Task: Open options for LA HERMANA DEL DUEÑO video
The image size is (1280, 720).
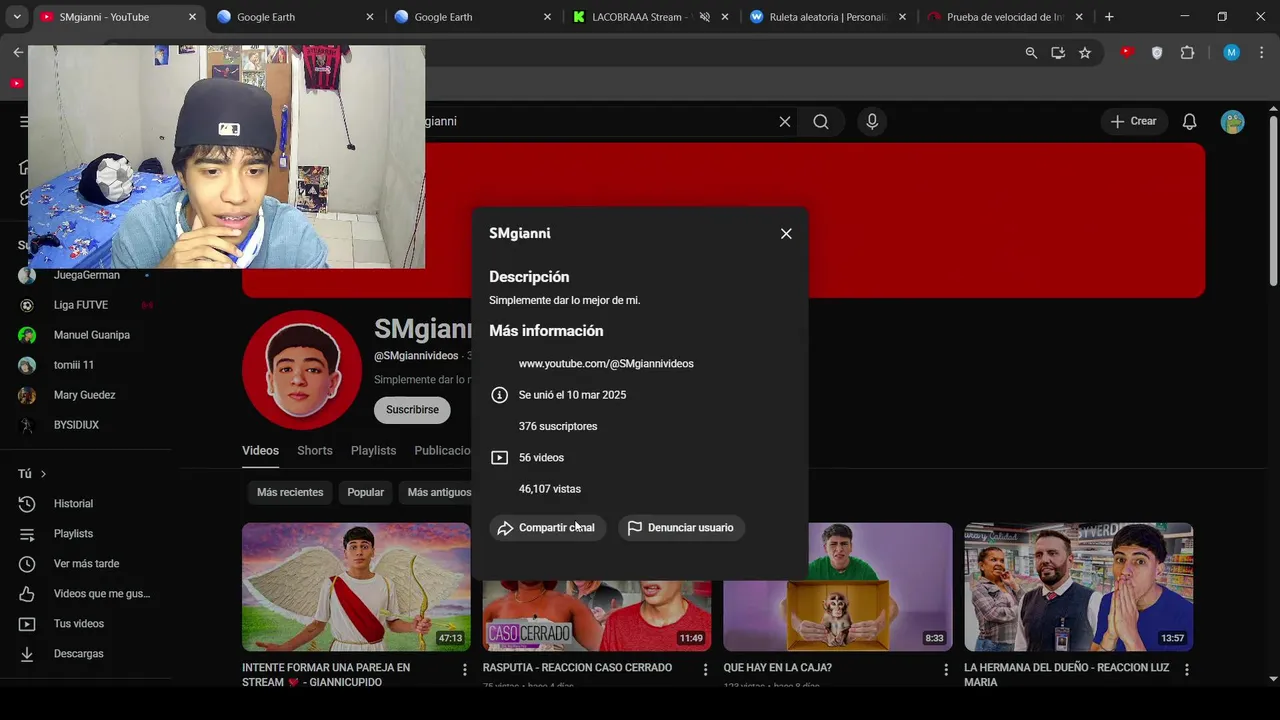Action: click(x=1187, y=669)
